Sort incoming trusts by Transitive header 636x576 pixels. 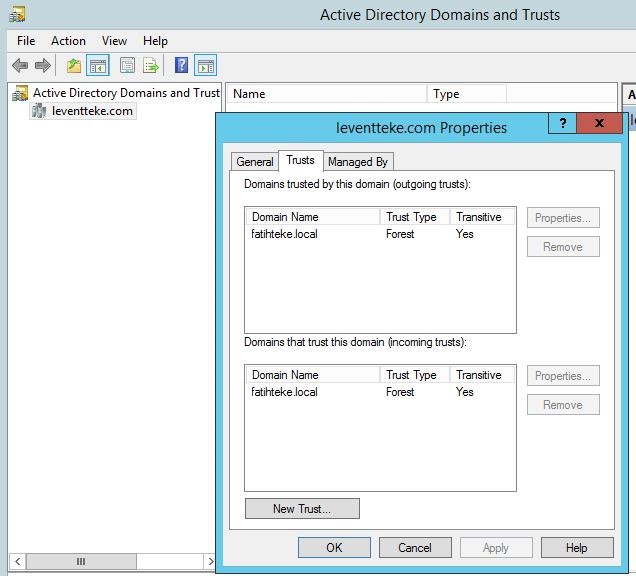(482, 375)
